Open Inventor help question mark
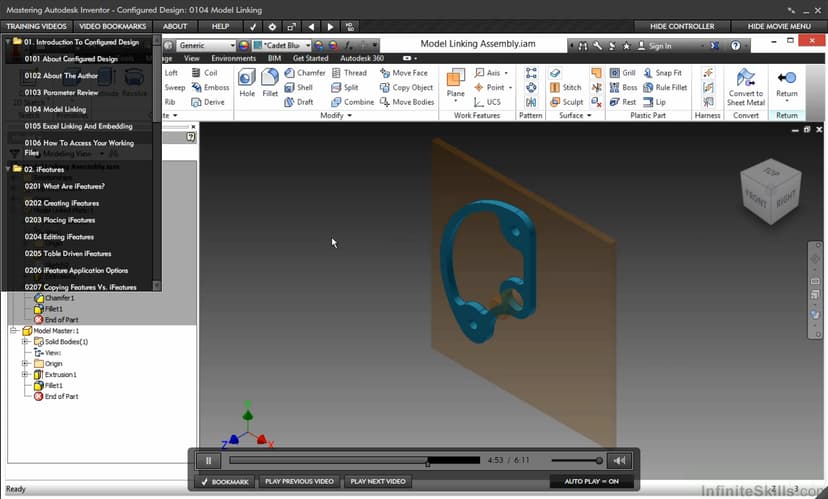 735,46
